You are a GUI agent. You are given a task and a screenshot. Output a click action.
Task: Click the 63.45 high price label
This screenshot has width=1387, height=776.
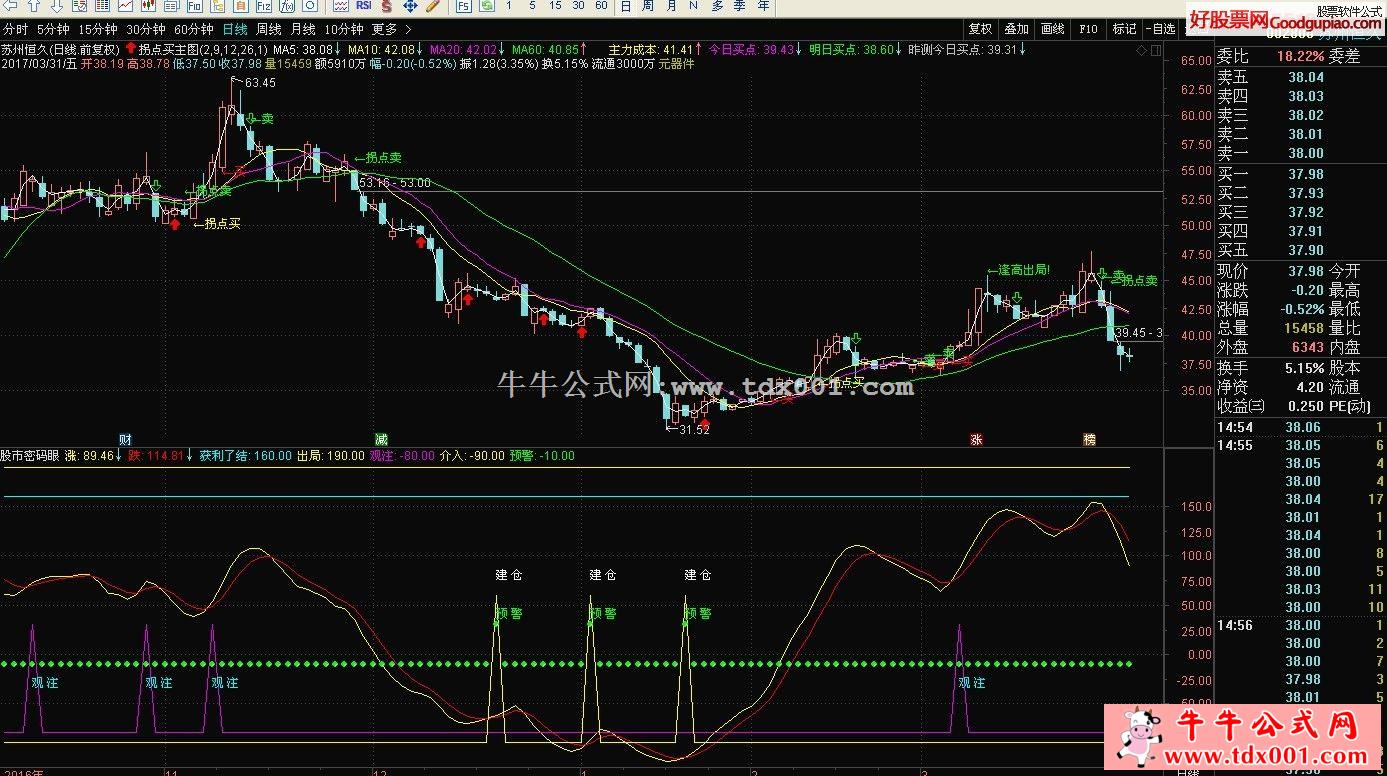259,82
